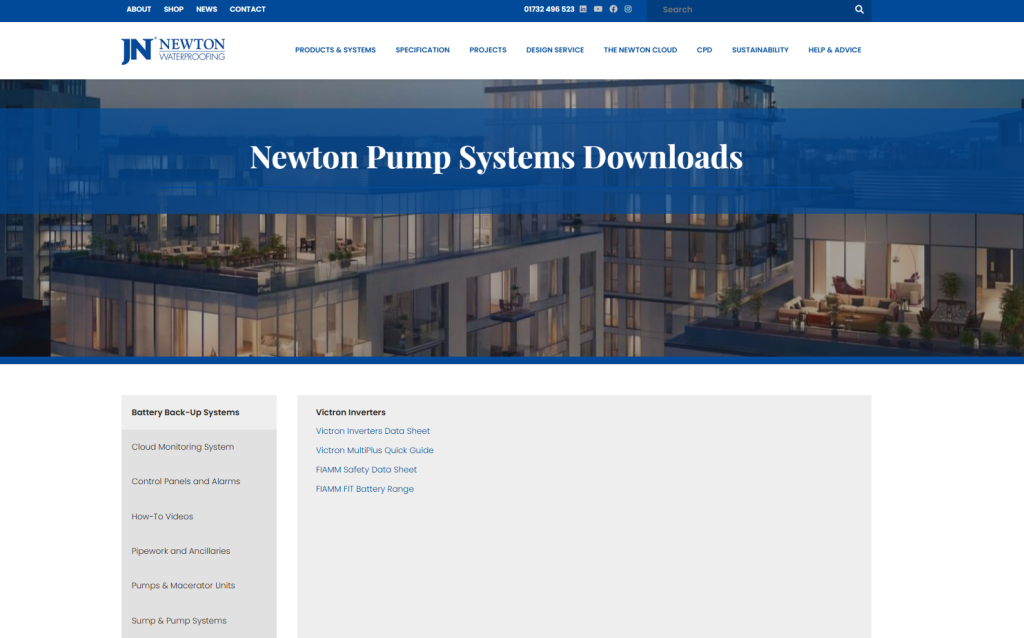Open FIAMM Safety Data Sheet

[366, 470]
